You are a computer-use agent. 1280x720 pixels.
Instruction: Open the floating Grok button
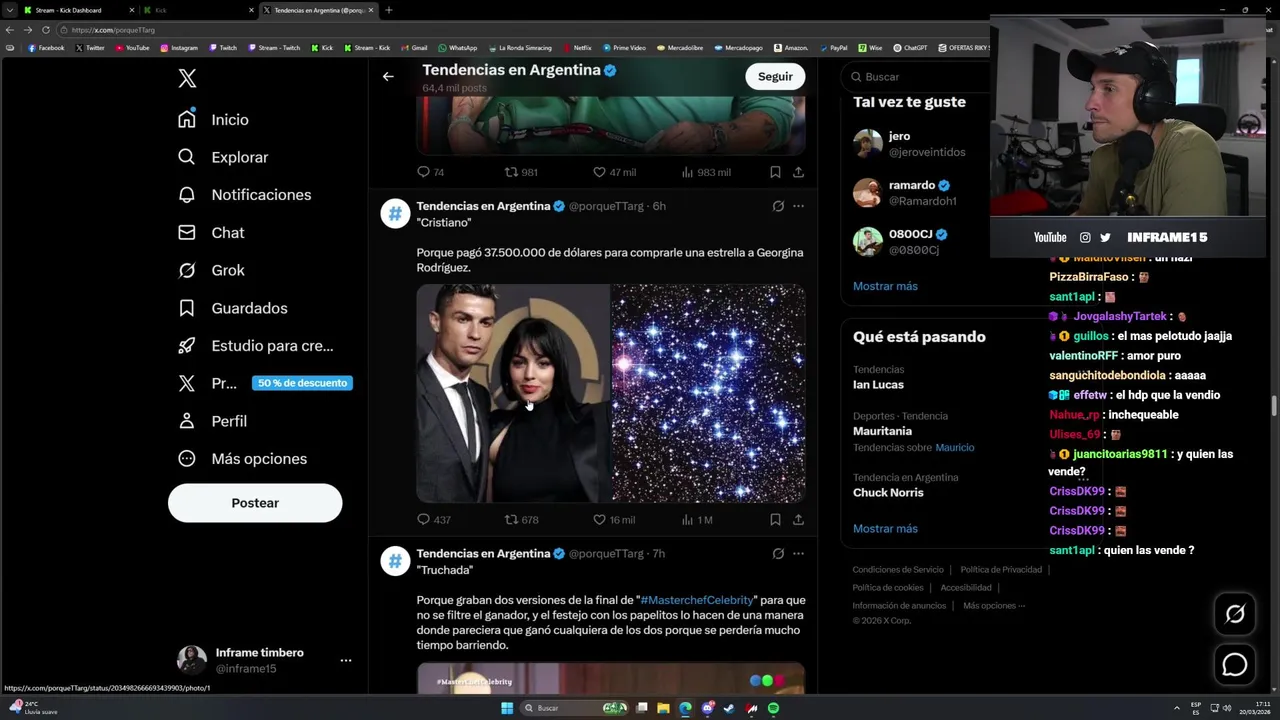pyautogui.click(x=1235, y=614)
